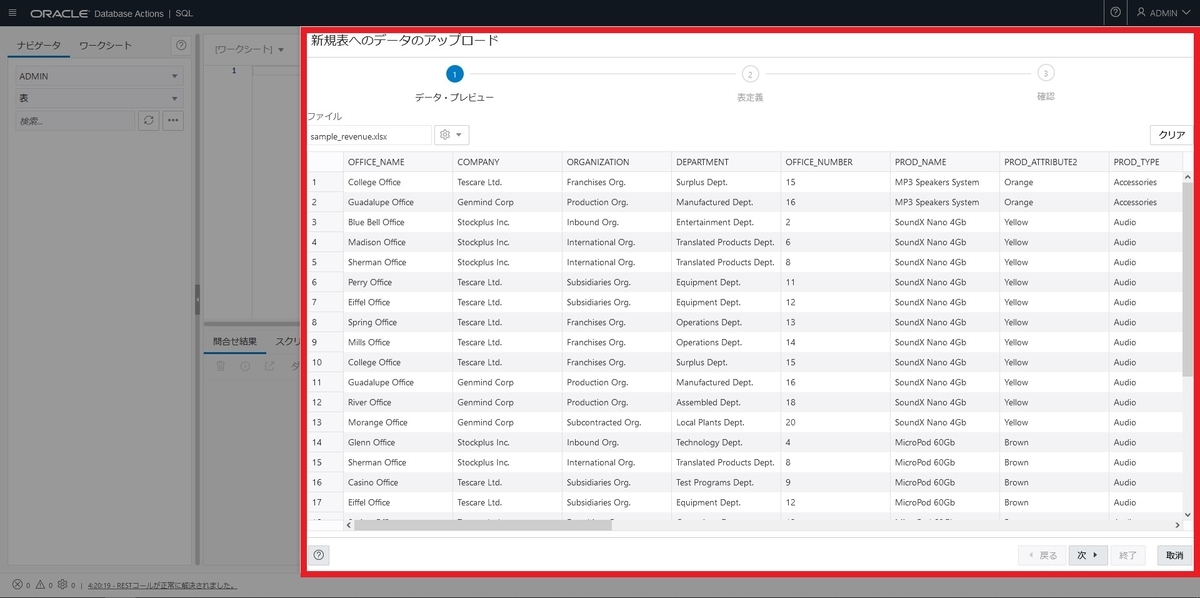
Task: Click the sample_revenue.xlsx file name field
Action: (369, 135)
